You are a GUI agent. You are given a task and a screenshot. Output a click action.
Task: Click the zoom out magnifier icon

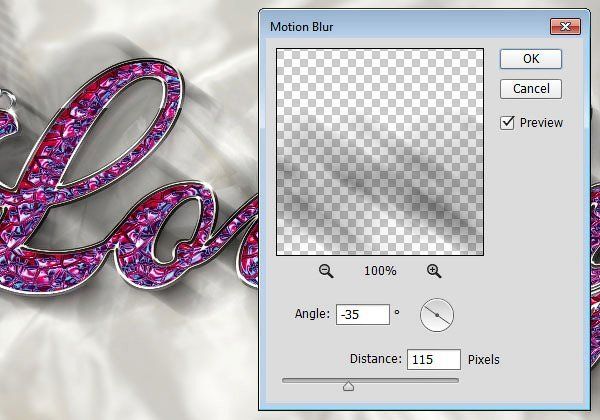(x=326, y=271)
